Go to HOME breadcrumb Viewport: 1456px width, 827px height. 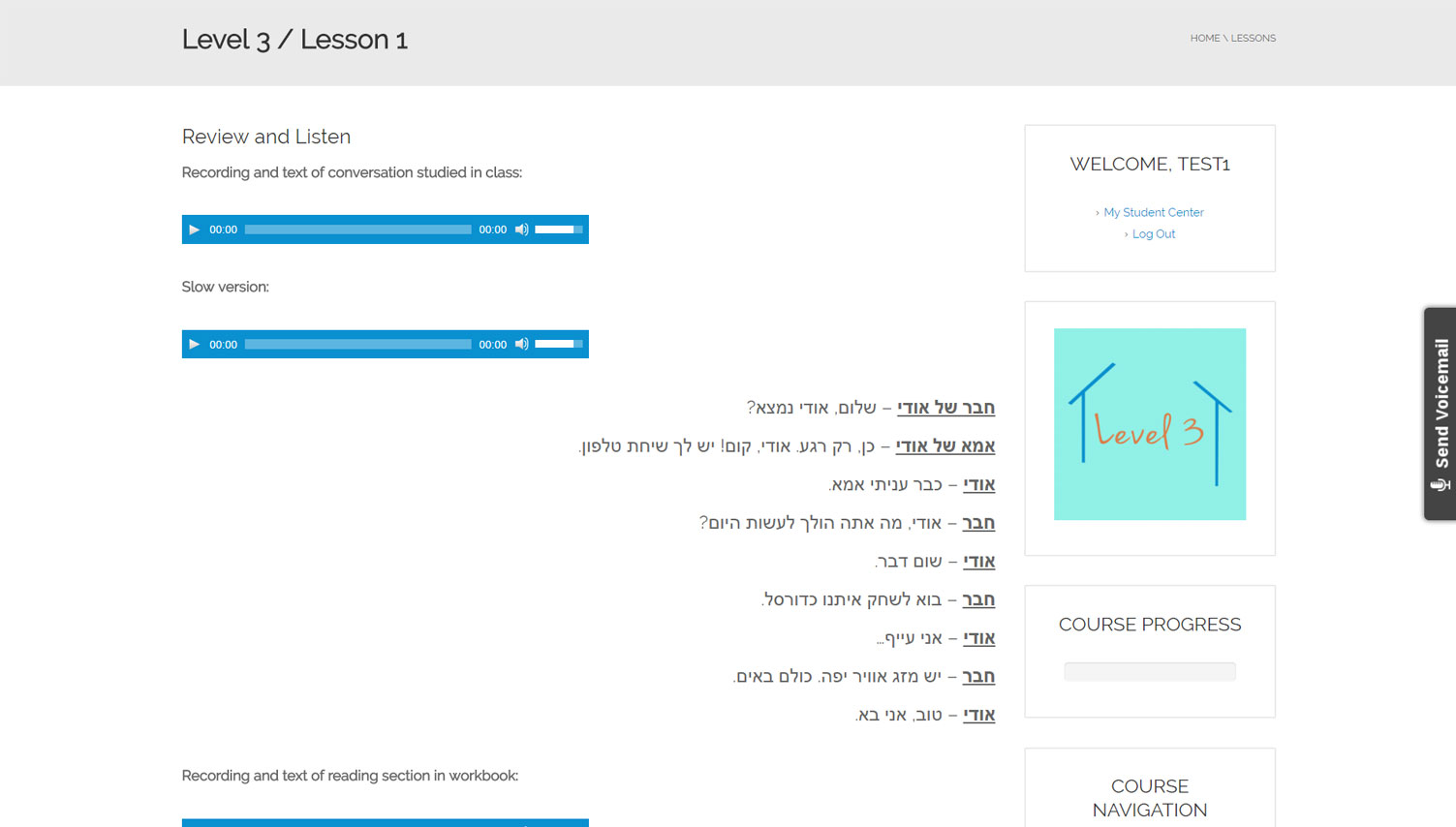click(x=1204, y=39)
